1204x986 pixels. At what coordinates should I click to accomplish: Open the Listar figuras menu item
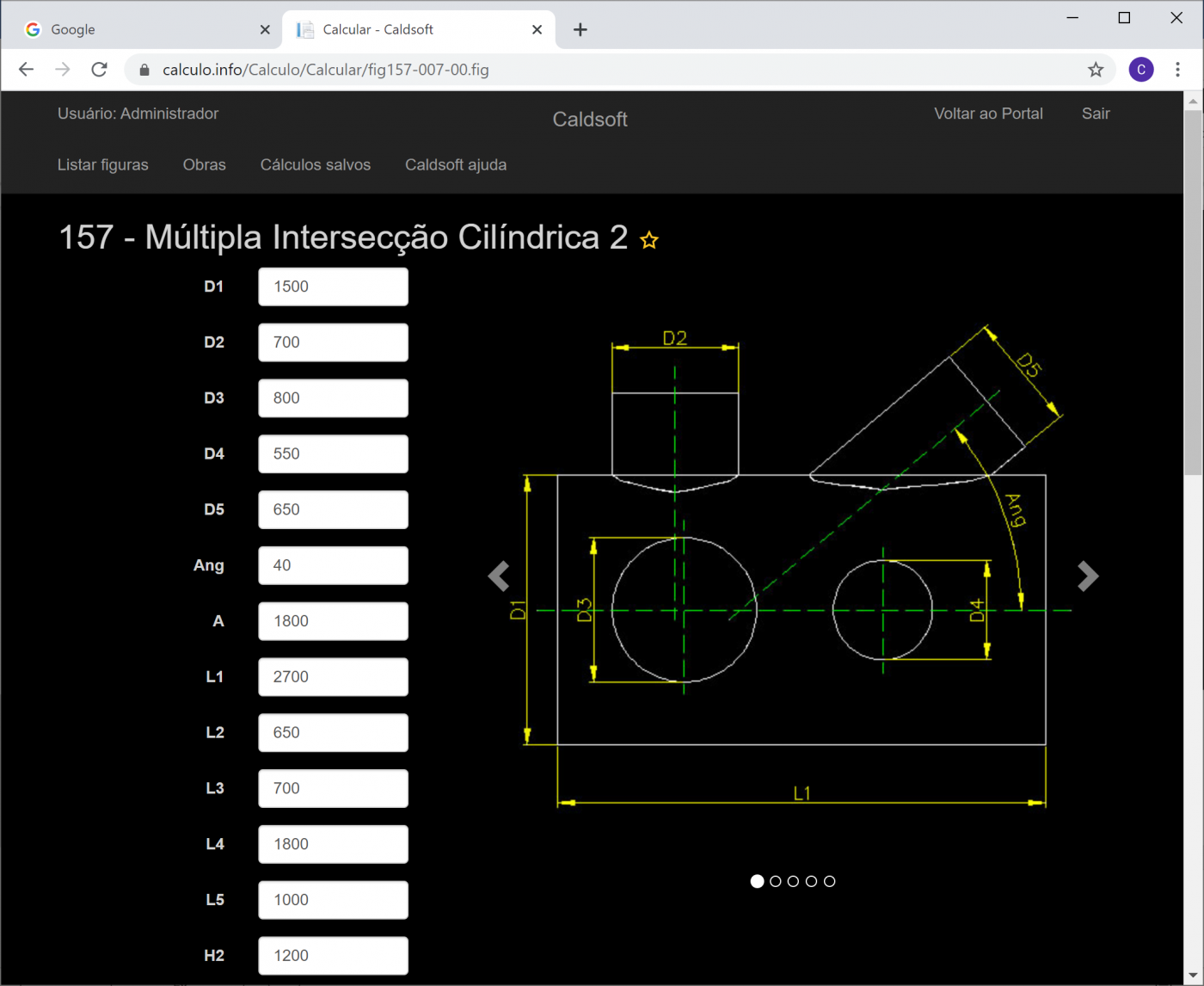coord(102,165)
